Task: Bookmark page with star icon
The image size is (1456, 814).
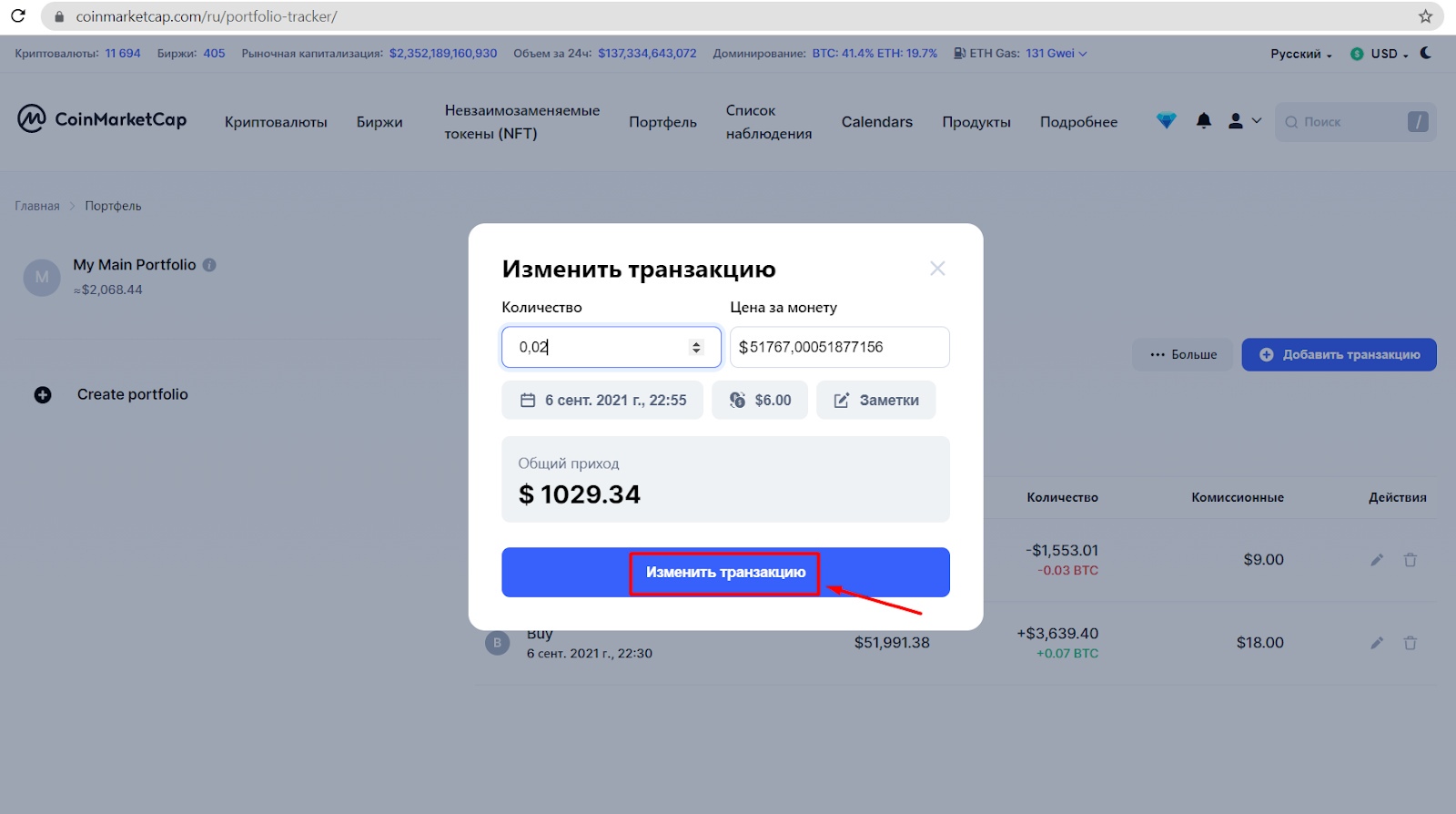Action: [x=1425, y=16]
